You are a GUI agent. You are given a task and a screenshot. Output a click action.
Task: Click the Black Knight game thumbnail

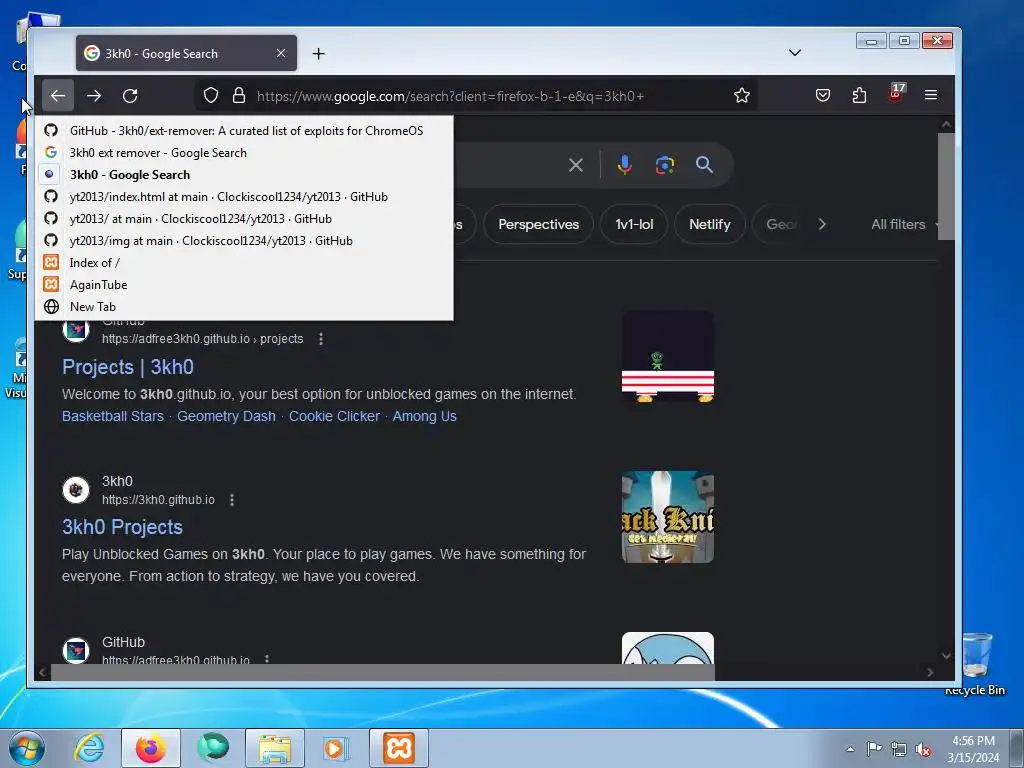(x=667, y=517)
